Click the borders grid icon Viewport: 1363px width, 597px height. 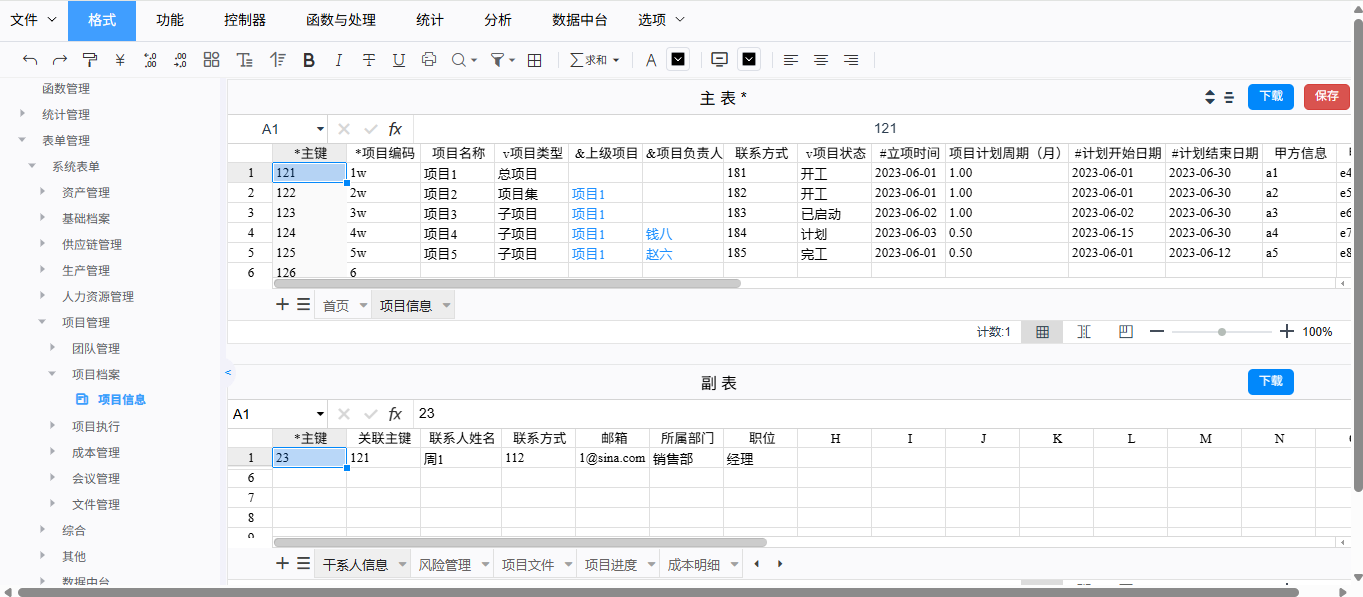tap(535, 60)
